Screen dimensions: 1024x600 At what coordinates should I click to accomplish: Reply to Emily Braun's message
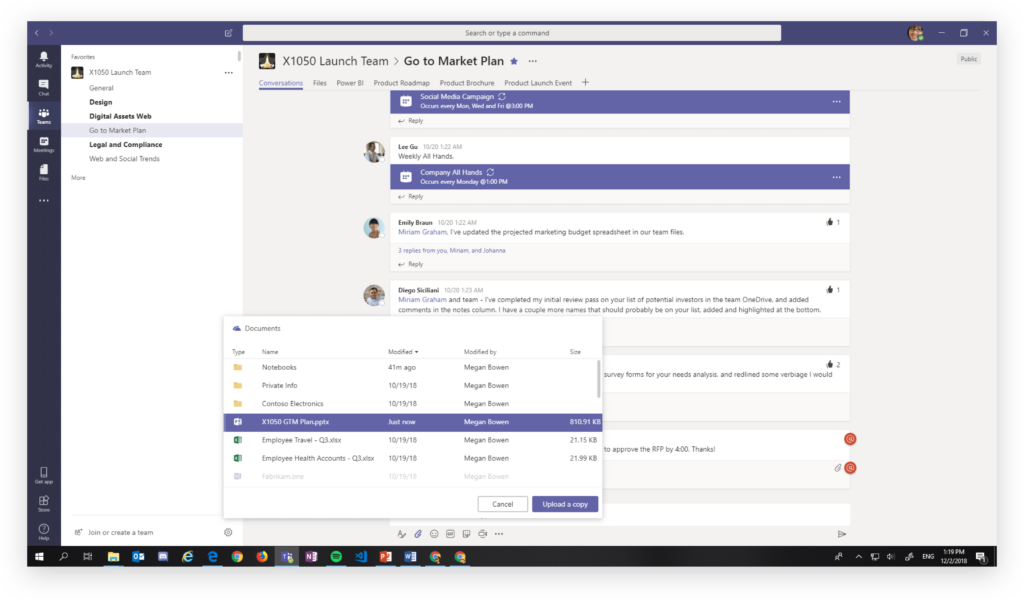click(411, 264)
